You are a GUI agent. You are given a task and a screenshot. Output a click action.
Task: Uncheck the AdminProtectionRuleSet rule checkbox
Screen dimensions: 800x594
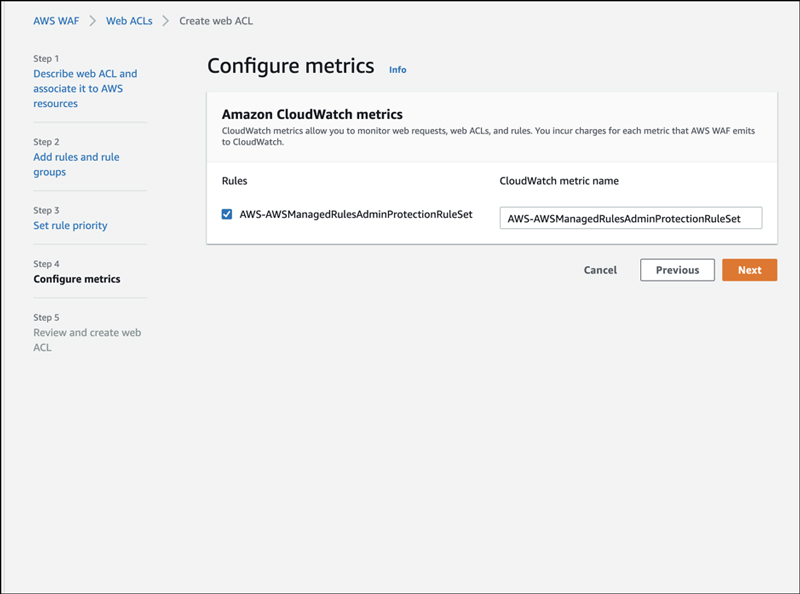[227, 214]
